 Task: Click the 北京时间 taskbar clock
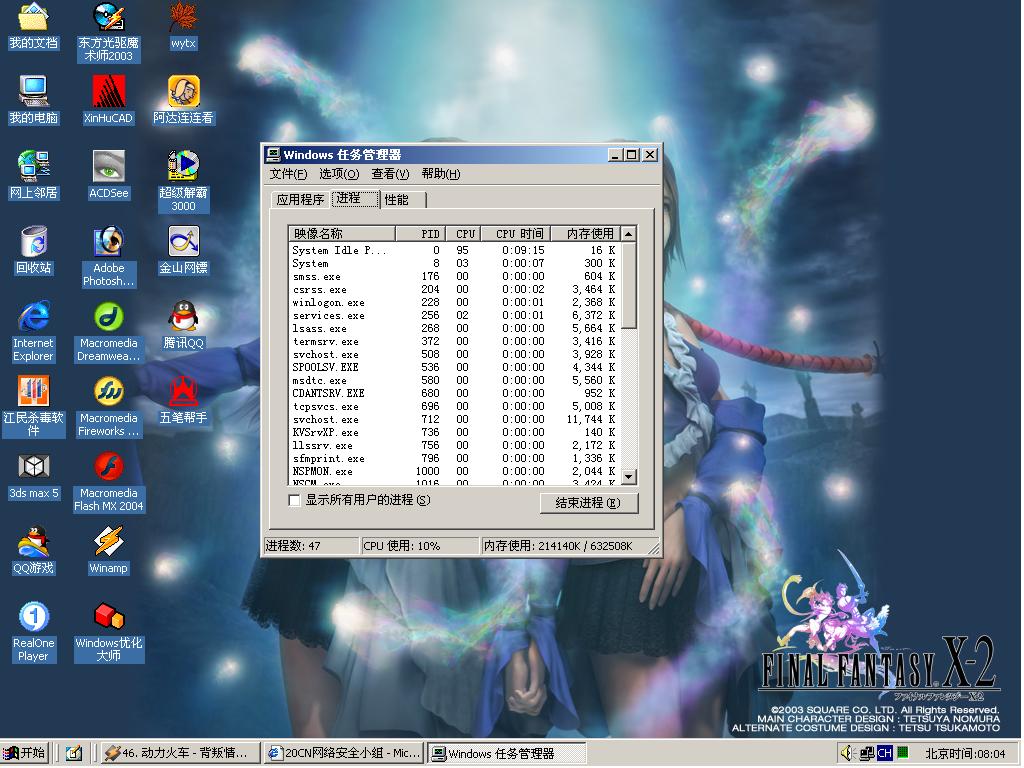pyautogui.click(x=965, y=754)
